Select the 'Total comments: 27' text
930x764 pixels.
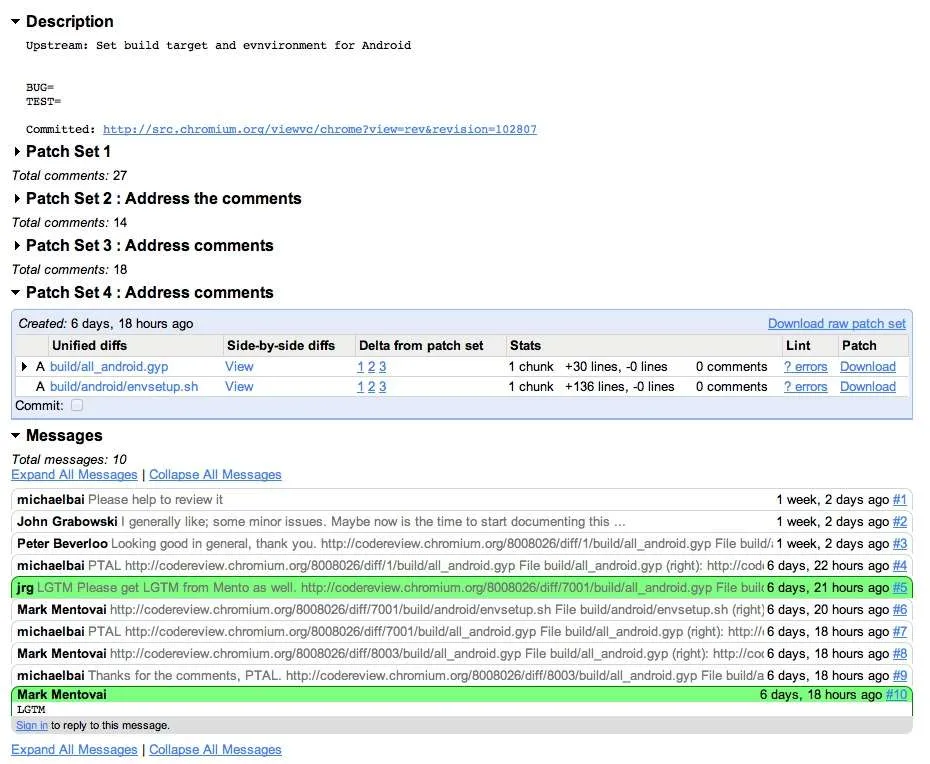point(69,176)
